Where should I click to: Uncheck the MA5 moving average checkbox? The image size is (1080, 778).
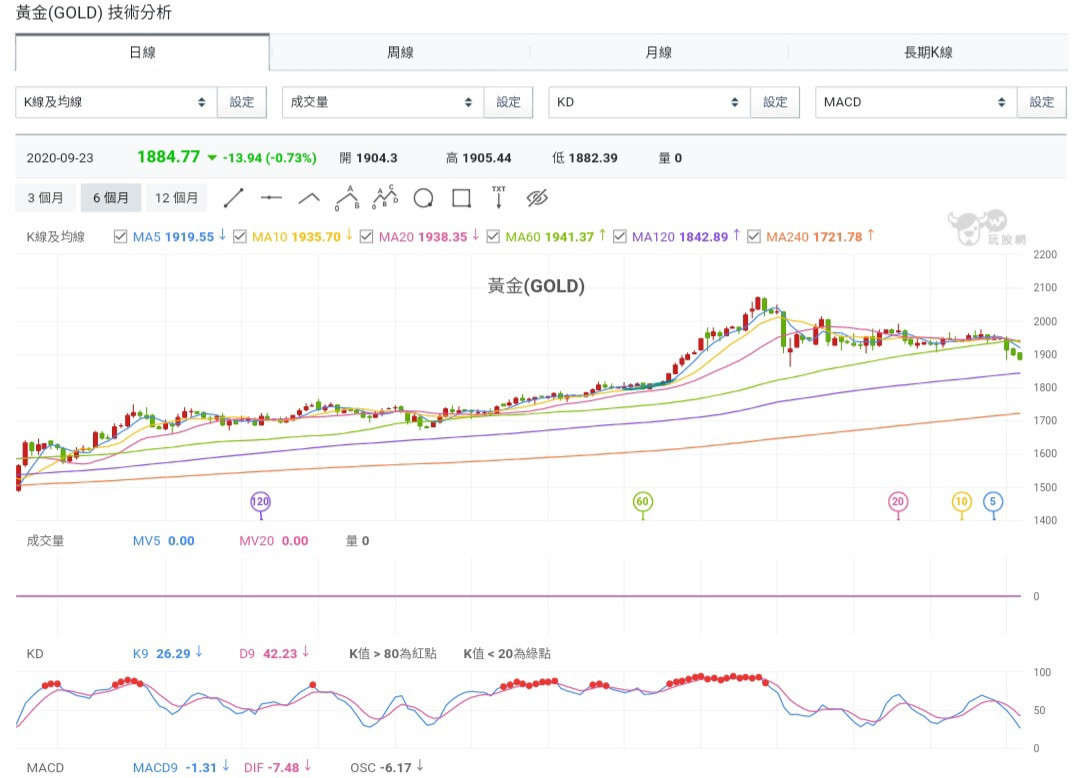(121, 237)
